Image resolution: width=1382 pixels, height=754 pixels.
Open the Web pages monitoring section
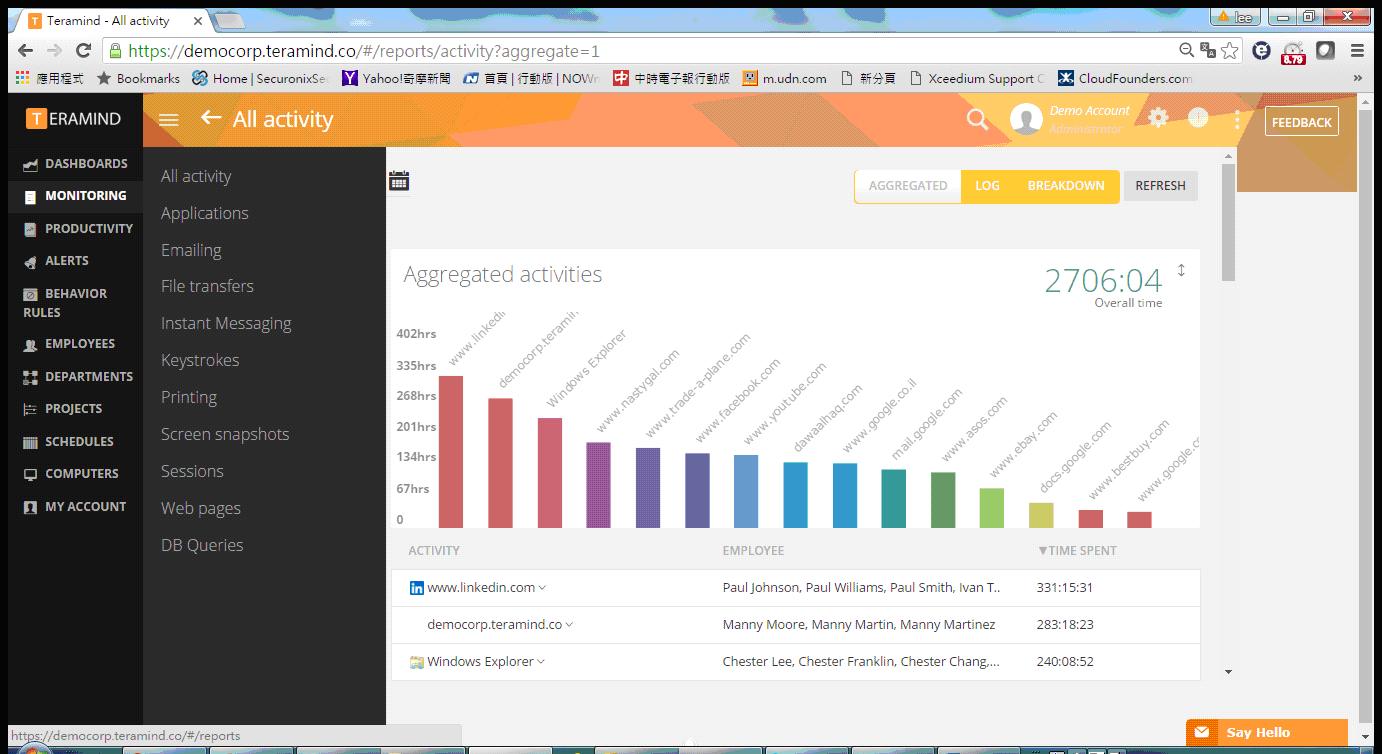click(x=200, y=508)
